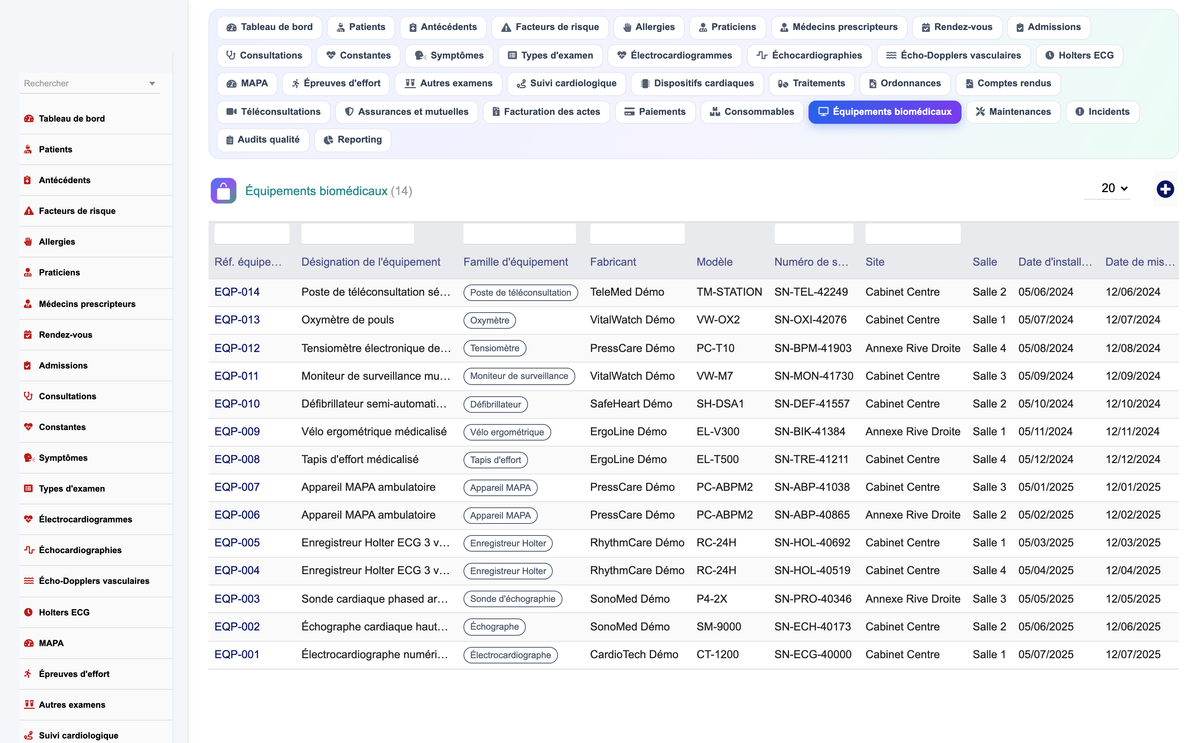Viewport: 1200px width, 743px height.
Task: Click the Médecins prescripteurs sidebar icon
Action: pos(28,304)
